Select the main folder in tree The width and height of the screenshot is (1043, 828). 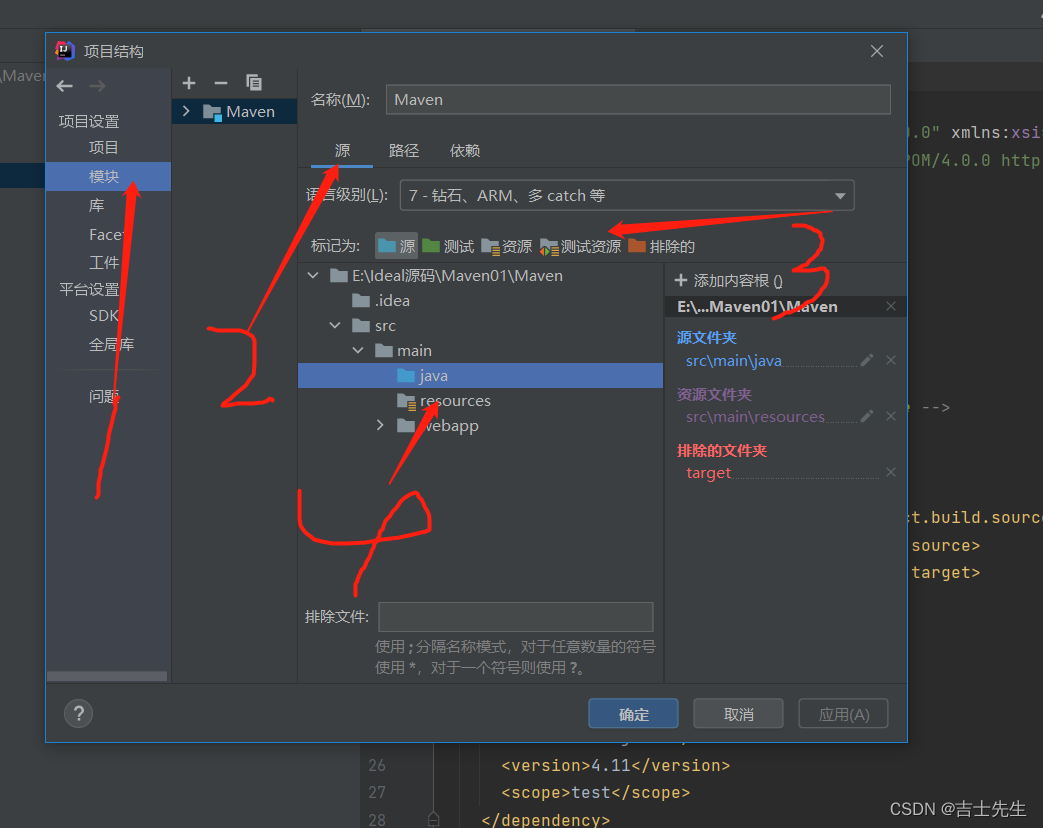pos(403,350)
